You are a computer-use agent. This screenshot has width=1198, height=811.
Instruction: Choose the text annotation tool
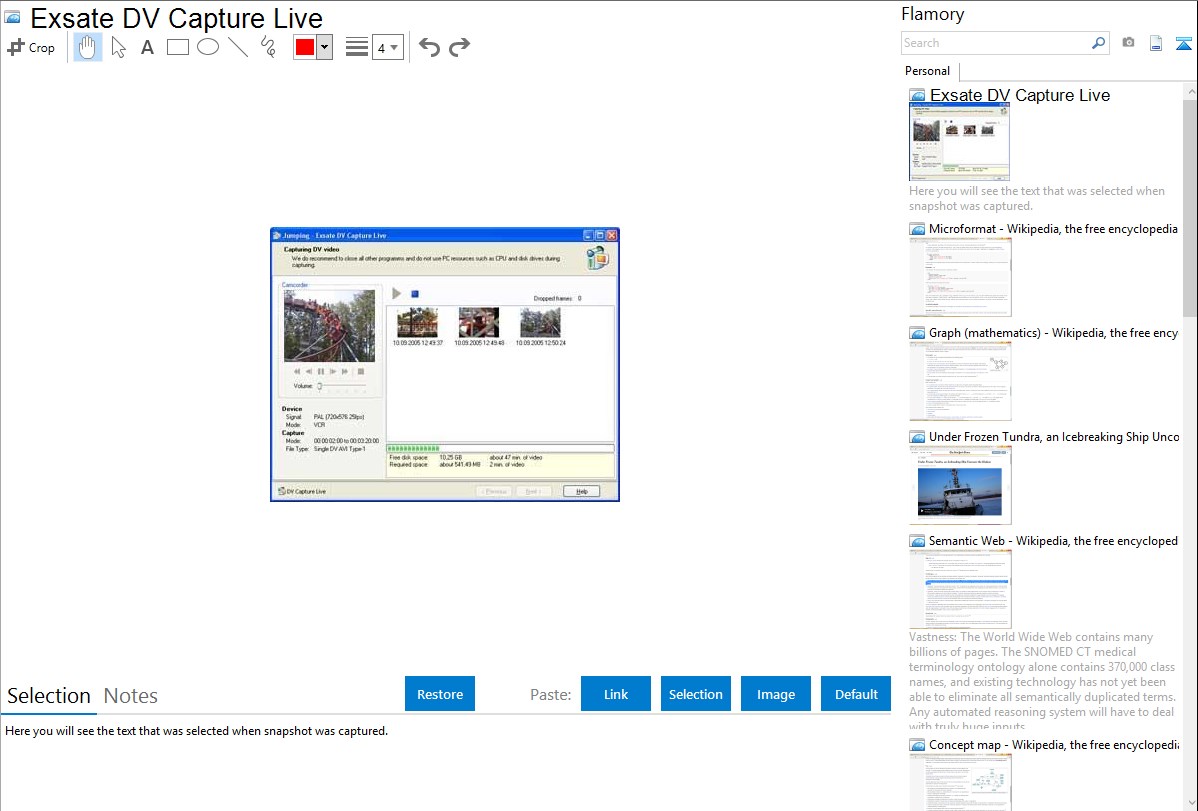[147, 47]
